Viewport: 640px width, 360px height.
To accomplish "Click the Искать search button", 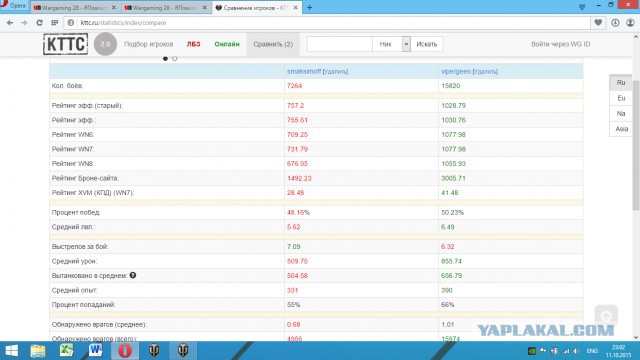I will pyautogui.click(x=427, y=44).
